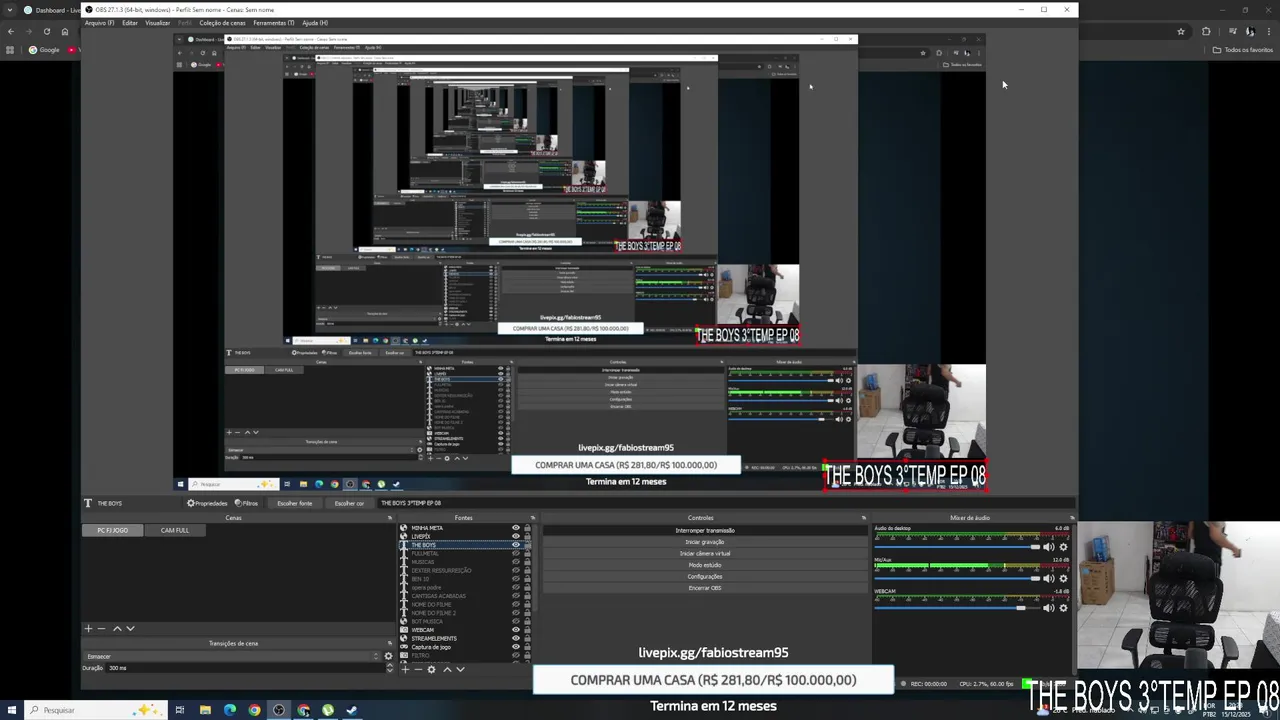
Task: Hide the STREAMELEMENTS source
Action: 516,638
